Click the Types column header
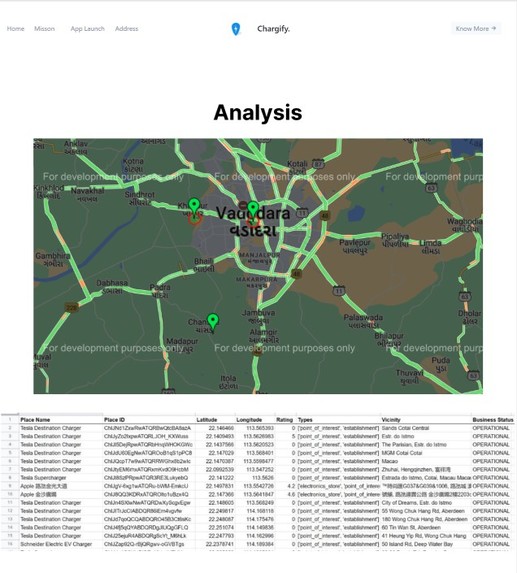Viewport: 517px width, 573px height. [x=305, y=420]
